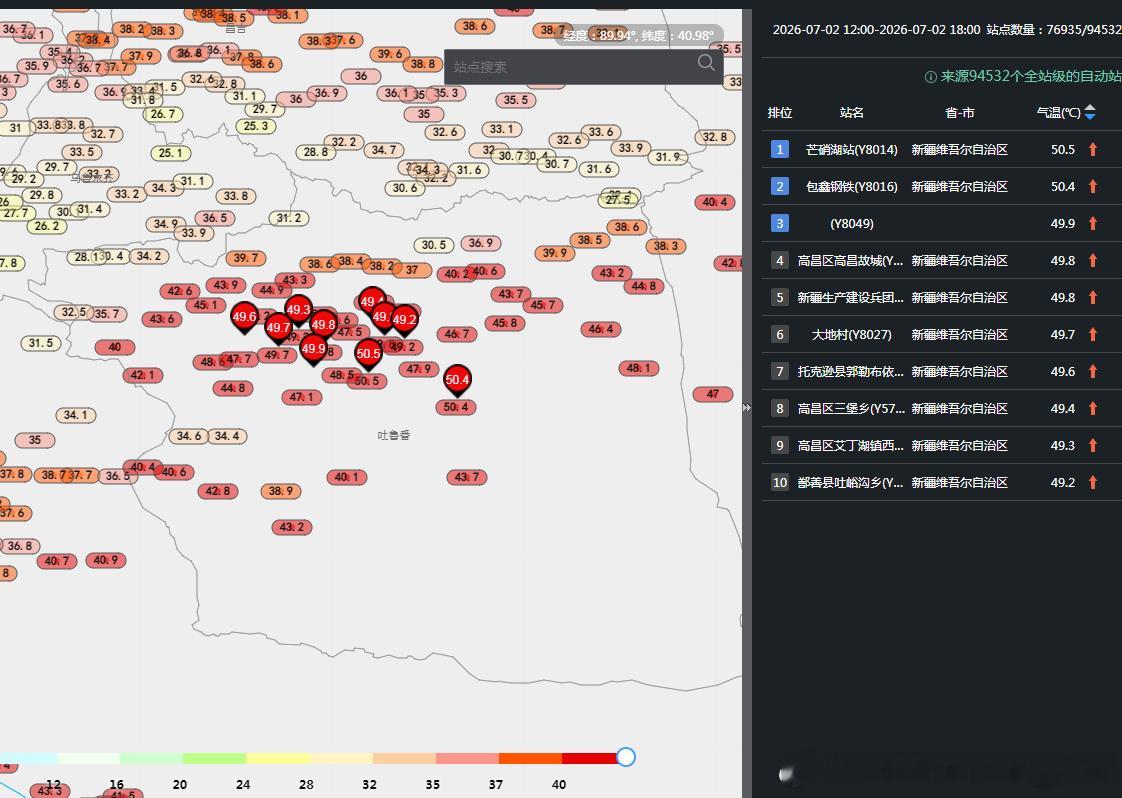Click up arrow in 包鑫钢铁(Y8016) row
1122x798 pixels.
point(1093,187)
